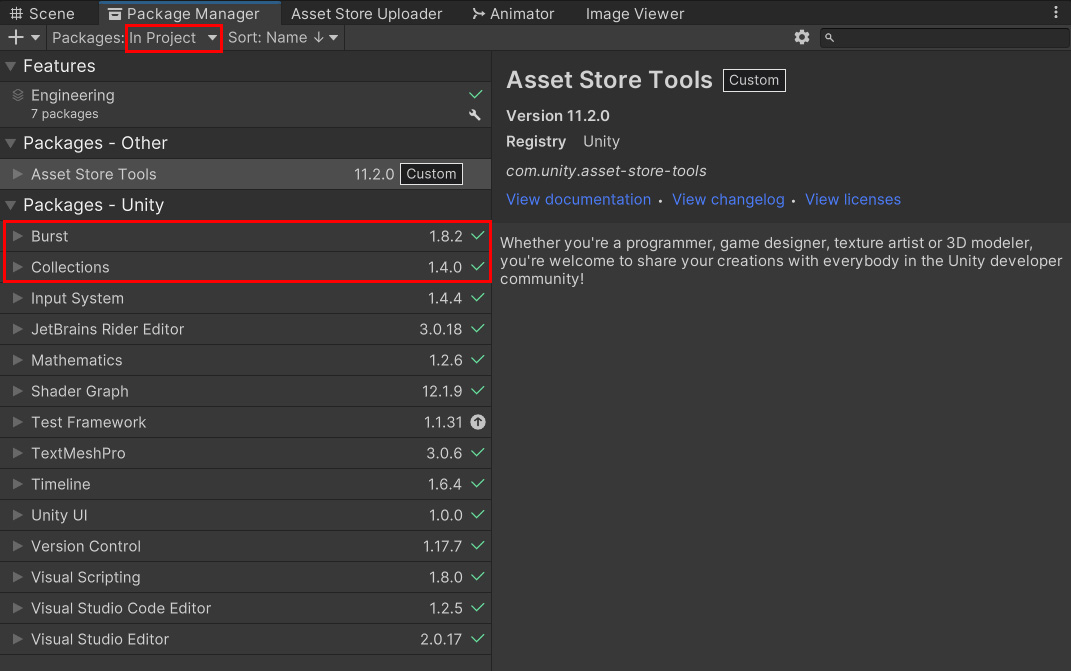The image size is (1071, 671).
Task: Expand the Shader Graph package arrow
Action: point(17,391)
